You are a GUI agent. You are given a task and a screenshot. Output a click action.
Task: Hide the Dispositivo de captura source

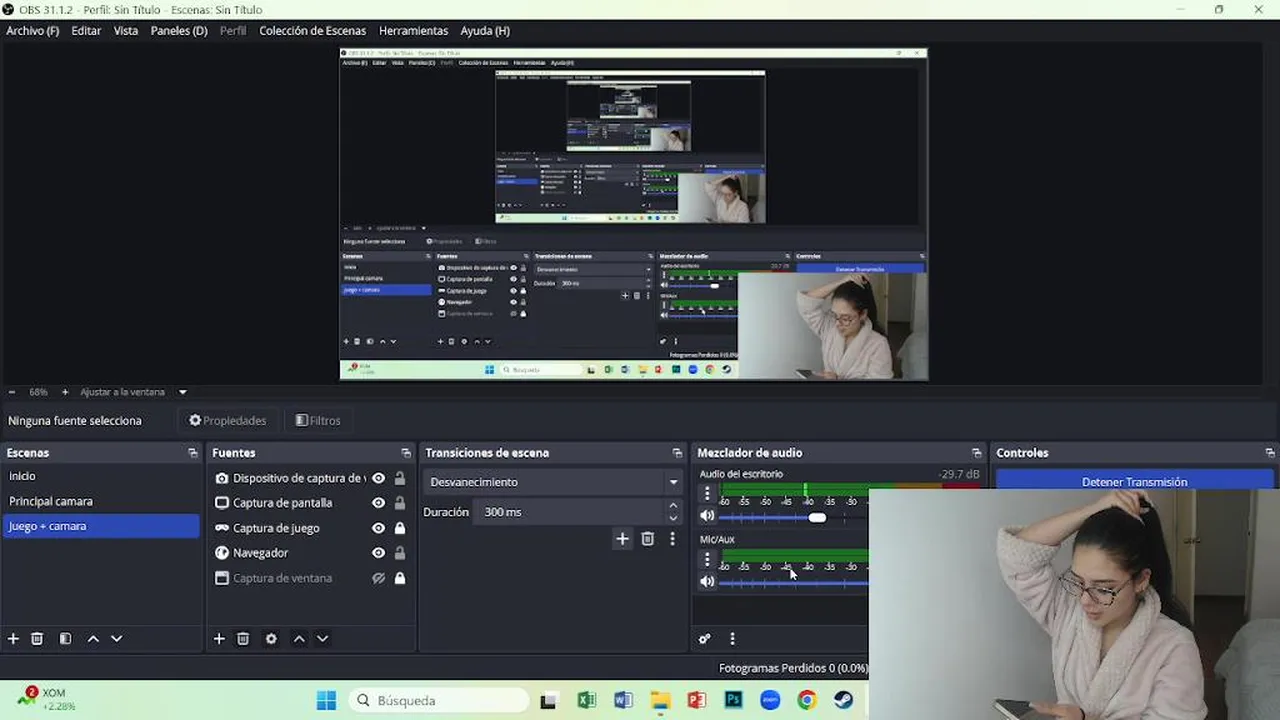pyautogui.click(x=378, y=478)
